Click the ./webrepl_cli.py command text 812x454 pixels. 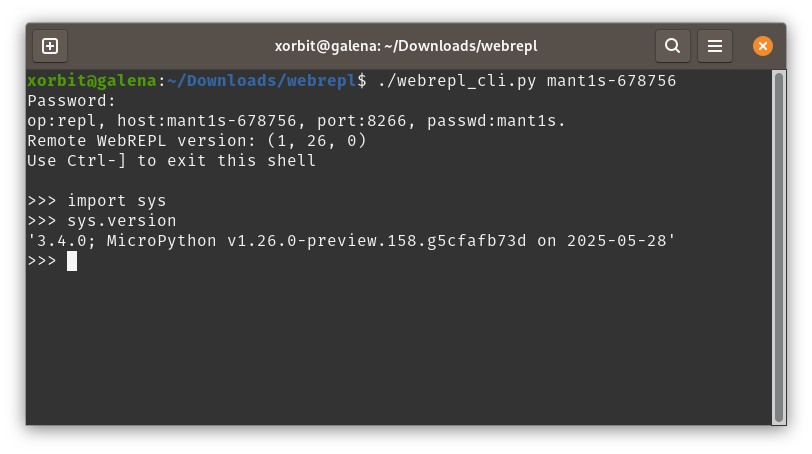[x=458, y=80]
